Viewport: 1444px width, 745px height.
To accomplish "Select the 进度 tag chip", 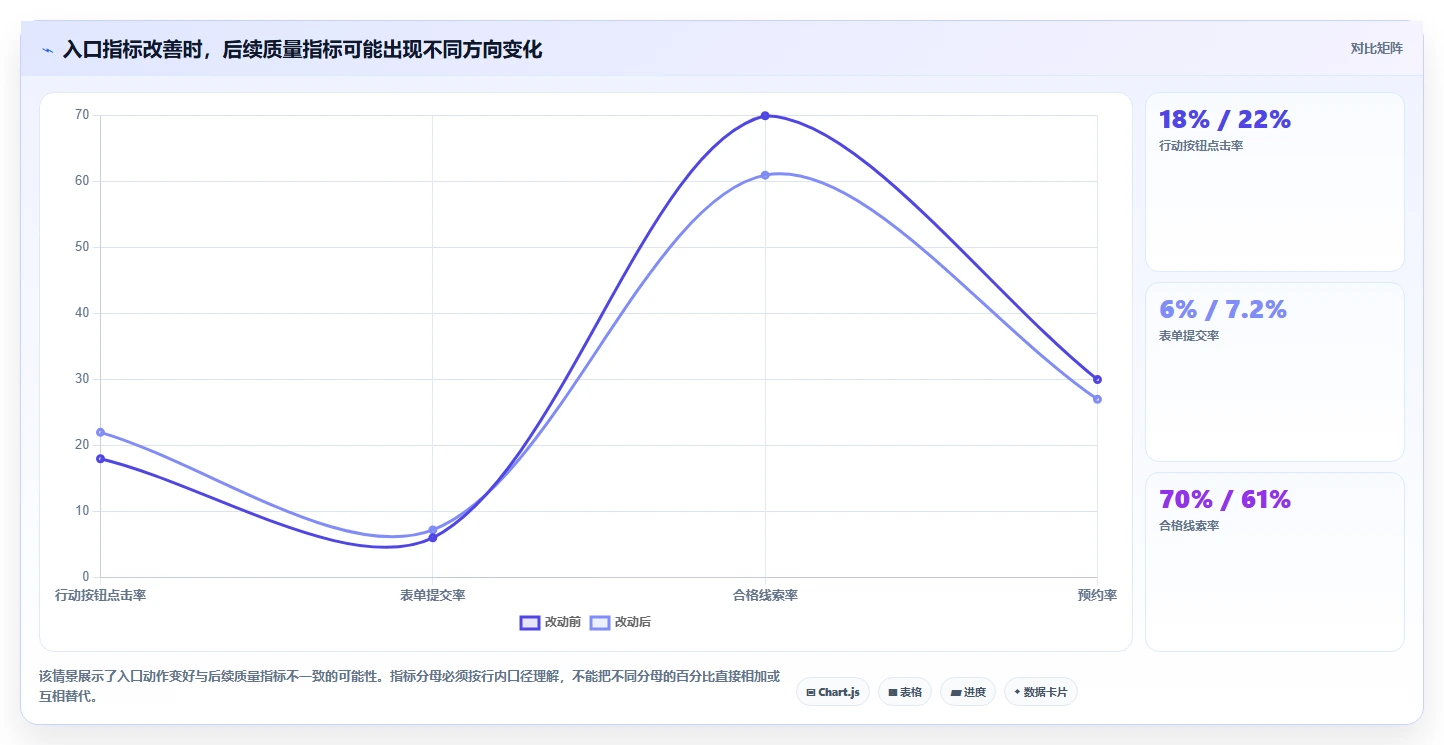I will point(968,692).
